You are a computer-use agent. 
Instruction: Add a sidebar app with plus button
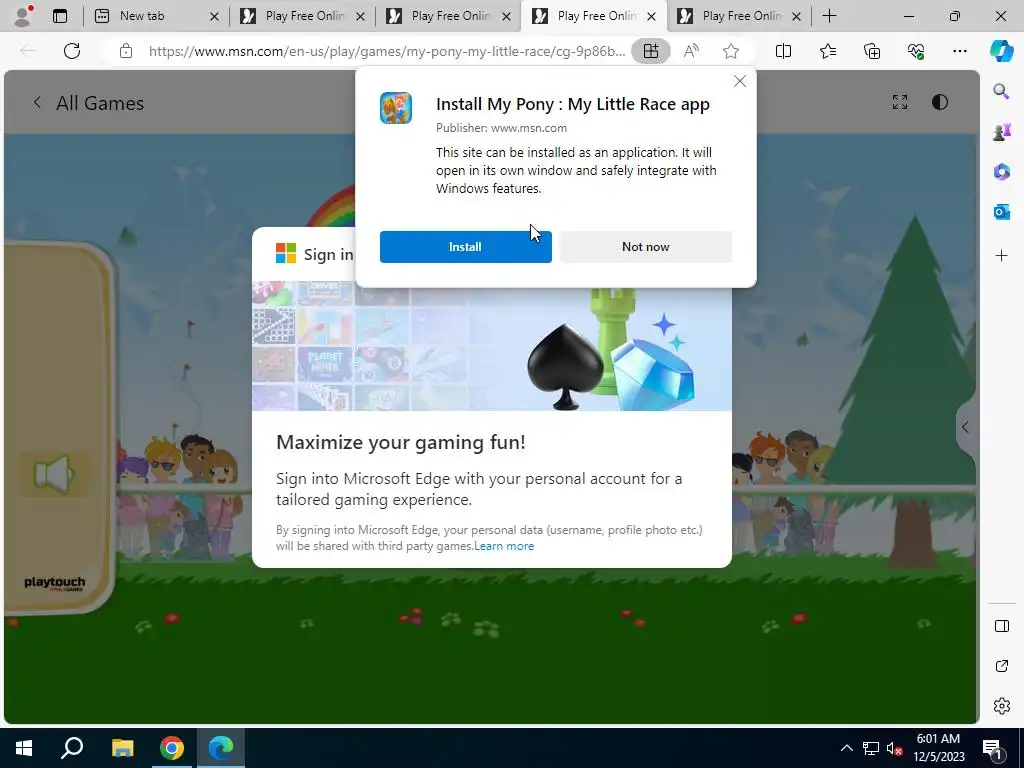1001,255
